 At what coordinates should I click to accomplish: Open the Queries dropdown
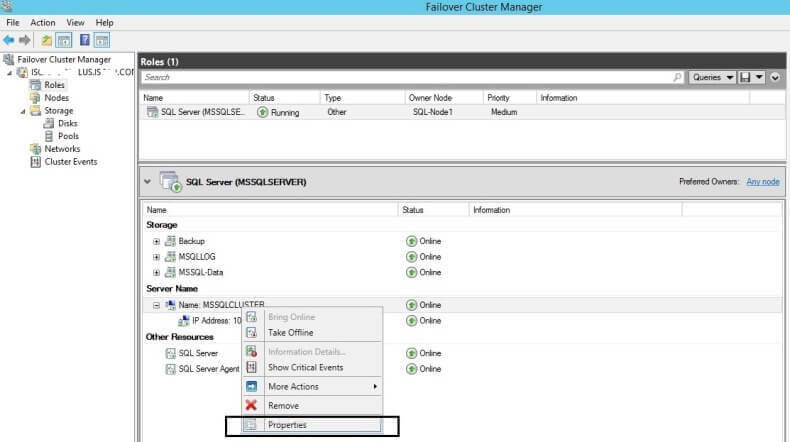tap(714, 77)
